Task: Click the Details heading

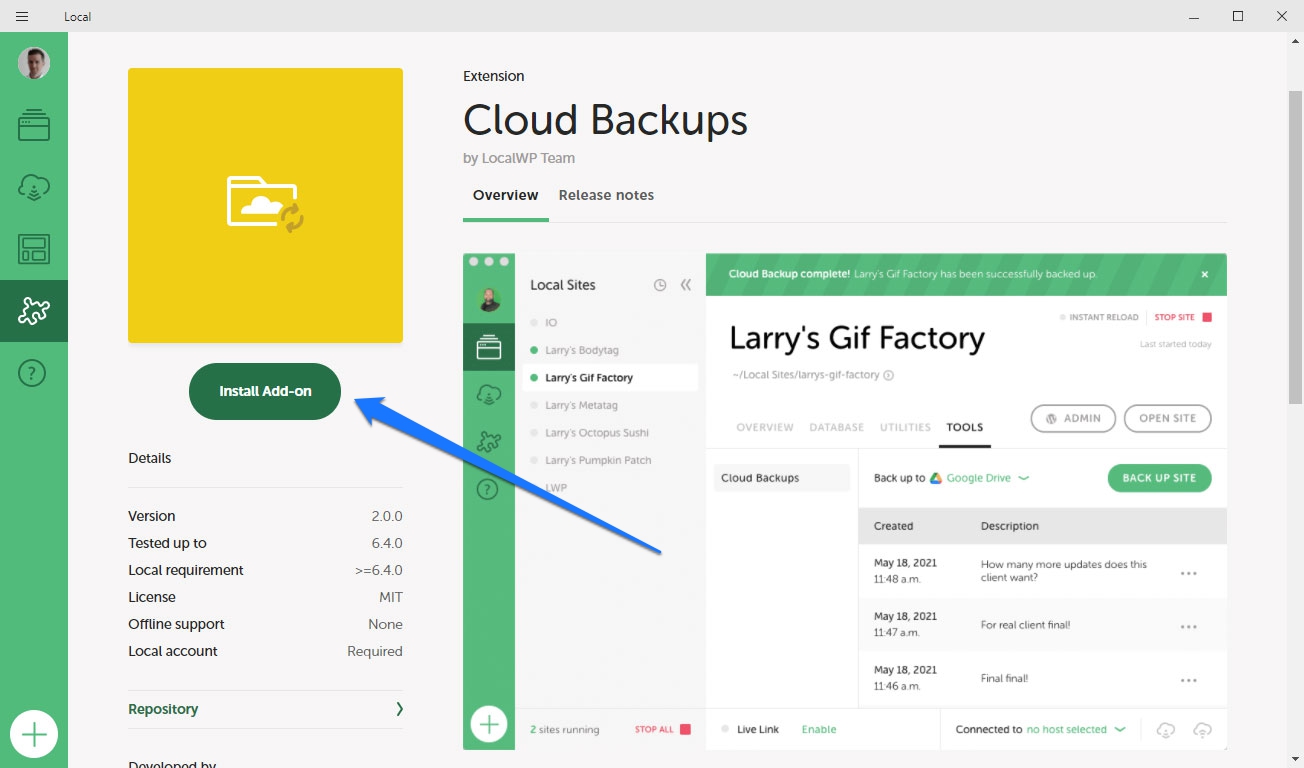Action: 150,458
